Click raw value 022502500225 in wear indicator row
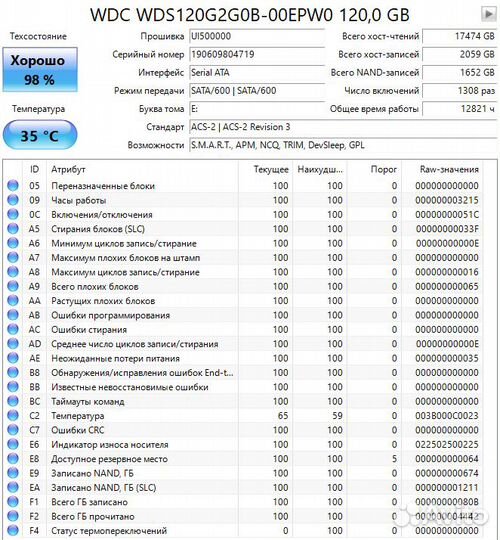The image size is (500, 540). coord(447,445)
